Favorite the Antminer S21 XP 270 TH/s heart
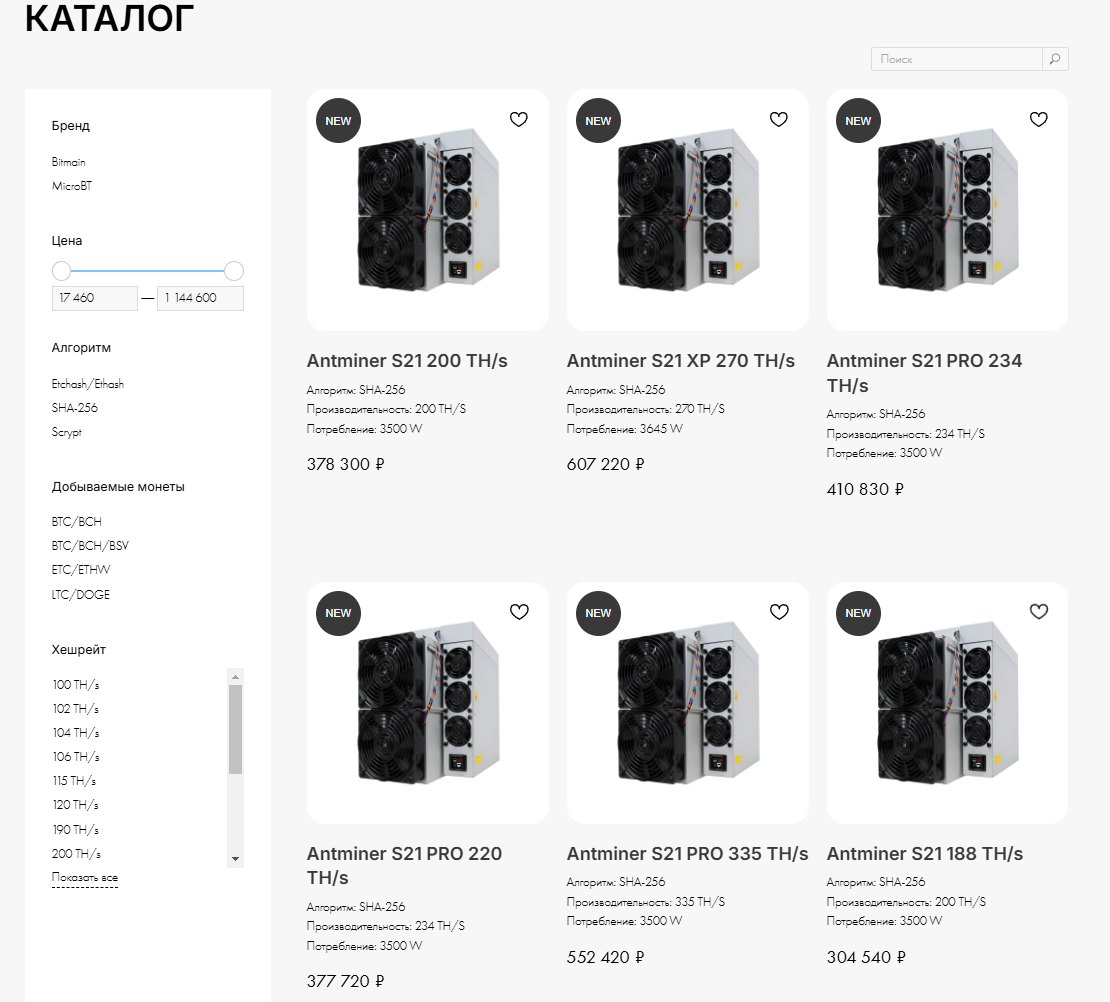The width and height of the screenshot is (1110, 1002). coord(779,119)
